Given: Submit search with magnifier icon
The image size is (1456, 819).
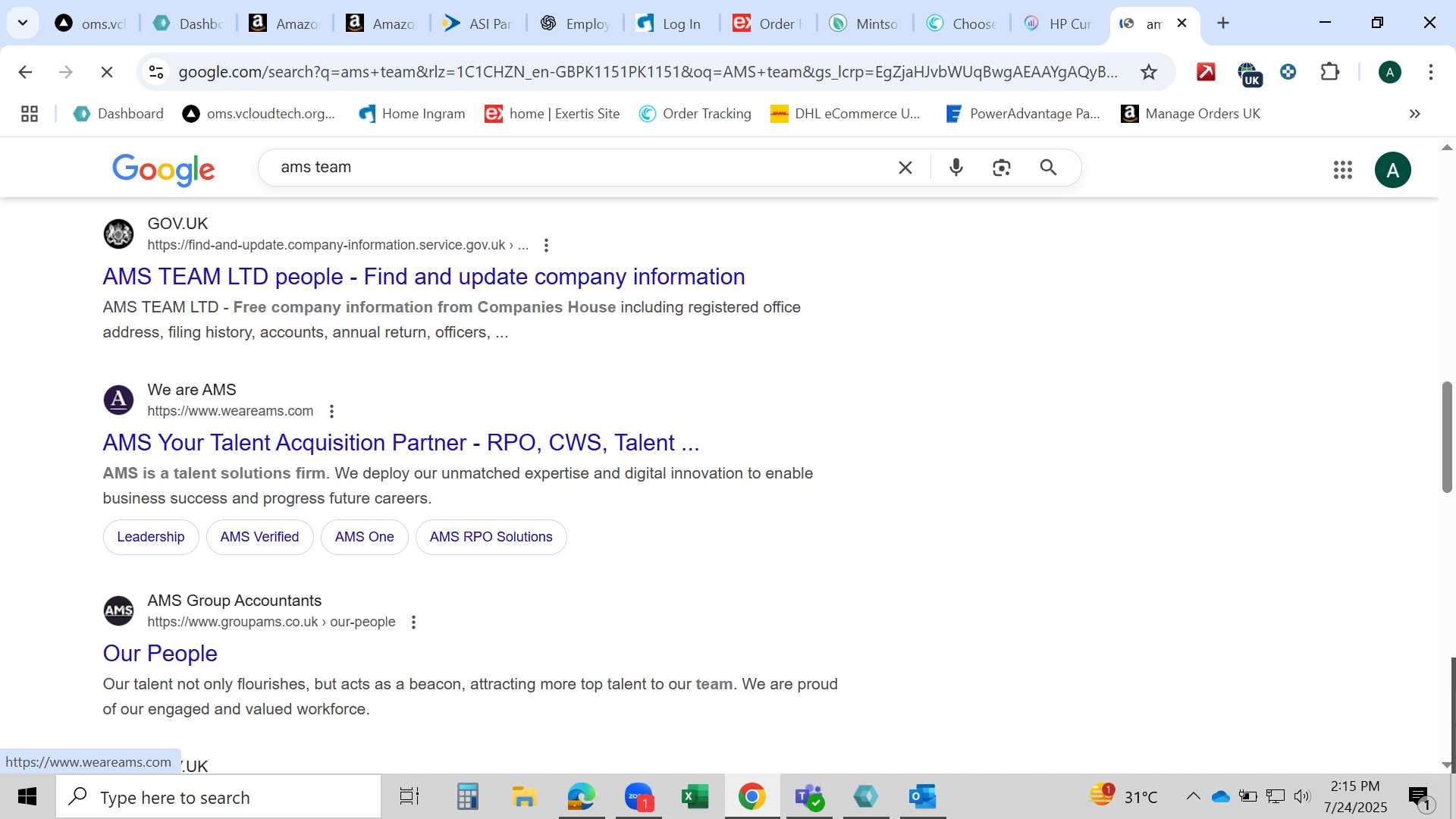Looking at the screenshot, I should tap(1048, 168).
